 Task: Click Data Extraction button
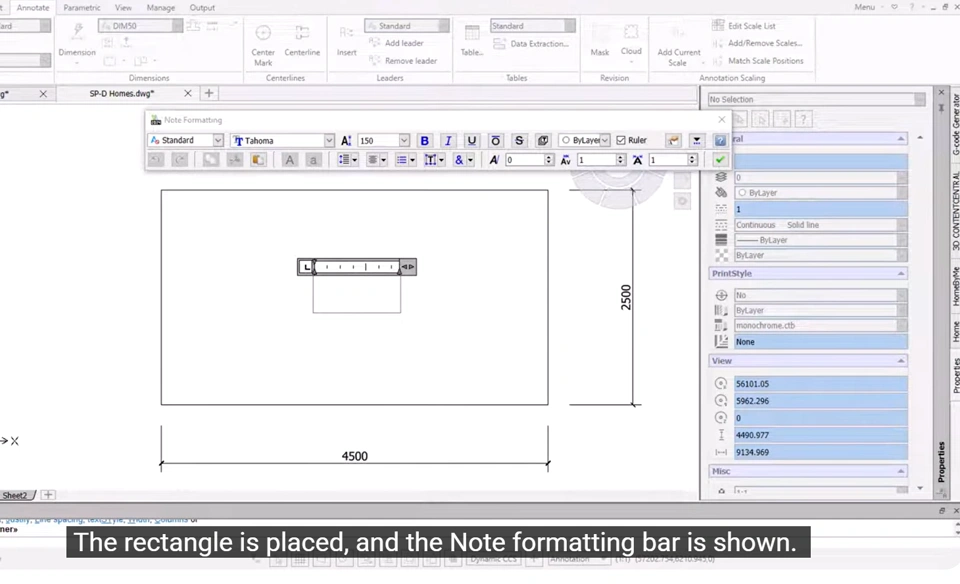pyautogui.click(x=531, y=43)
